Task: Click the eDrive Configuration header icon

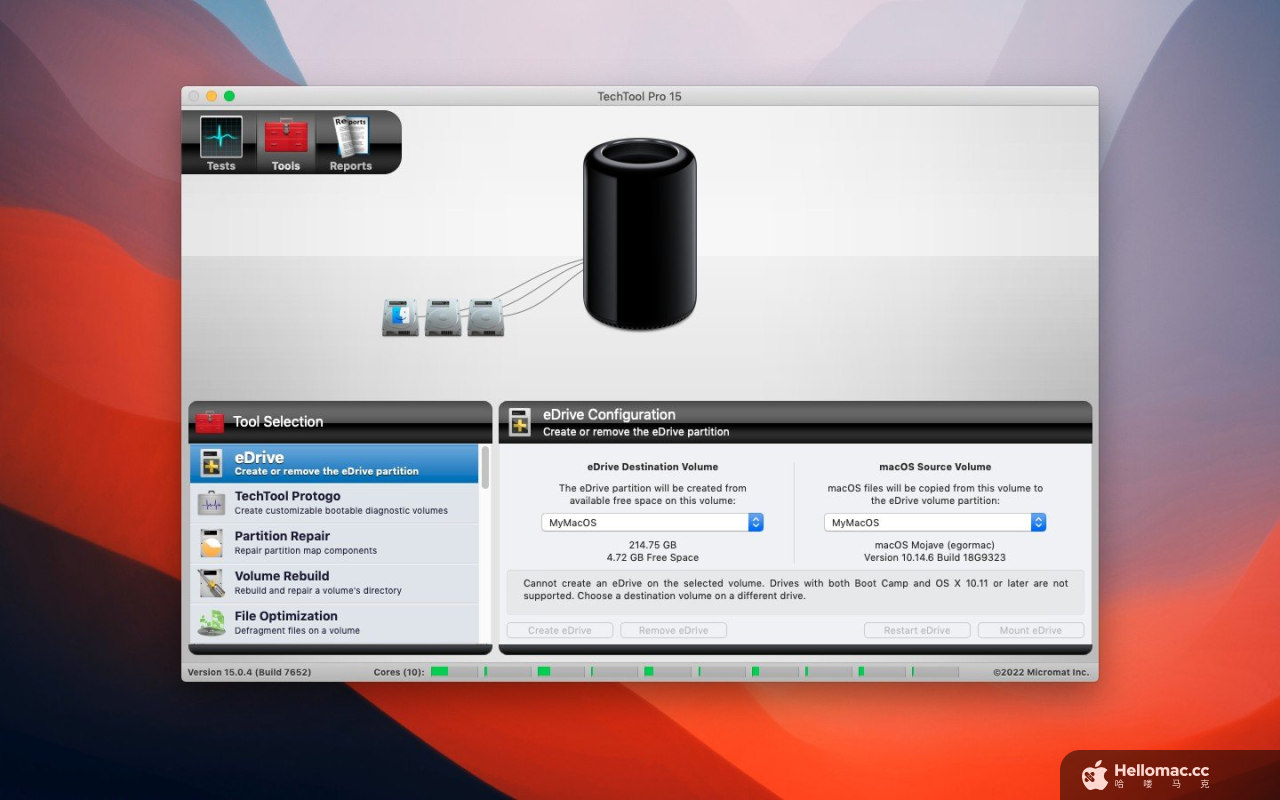Action: (520, 422)
